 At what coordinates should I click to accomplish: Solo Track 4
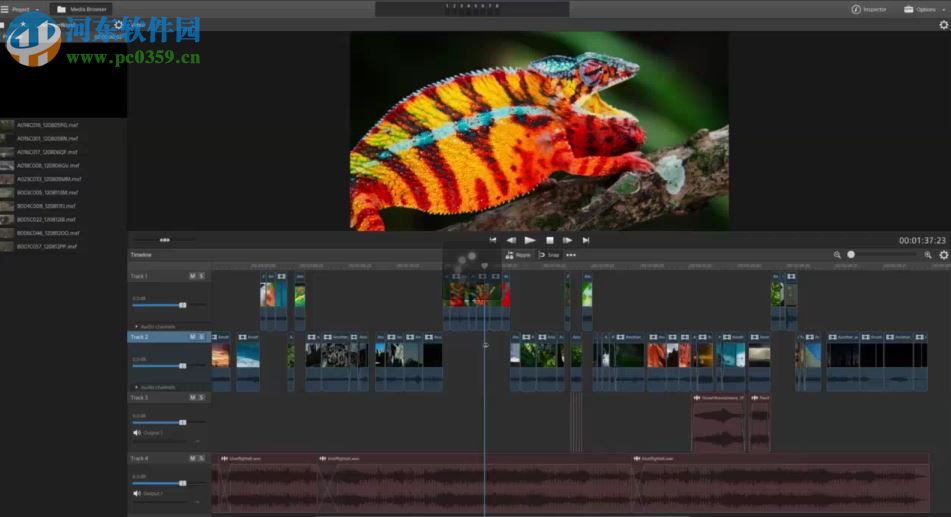pyautogui.click(x=201, y=458)
